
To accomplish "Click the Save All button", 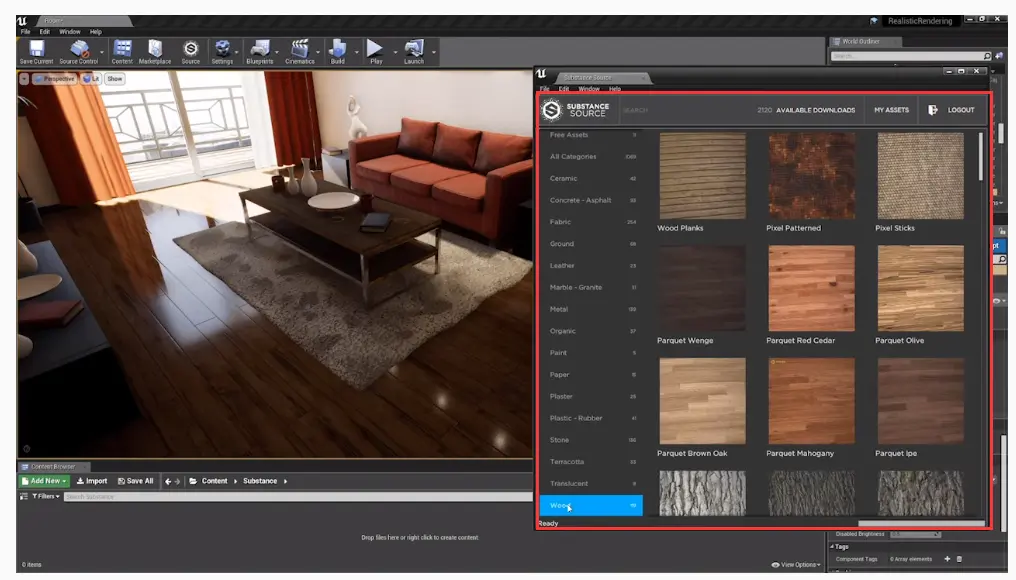I will tap(135, 481).
